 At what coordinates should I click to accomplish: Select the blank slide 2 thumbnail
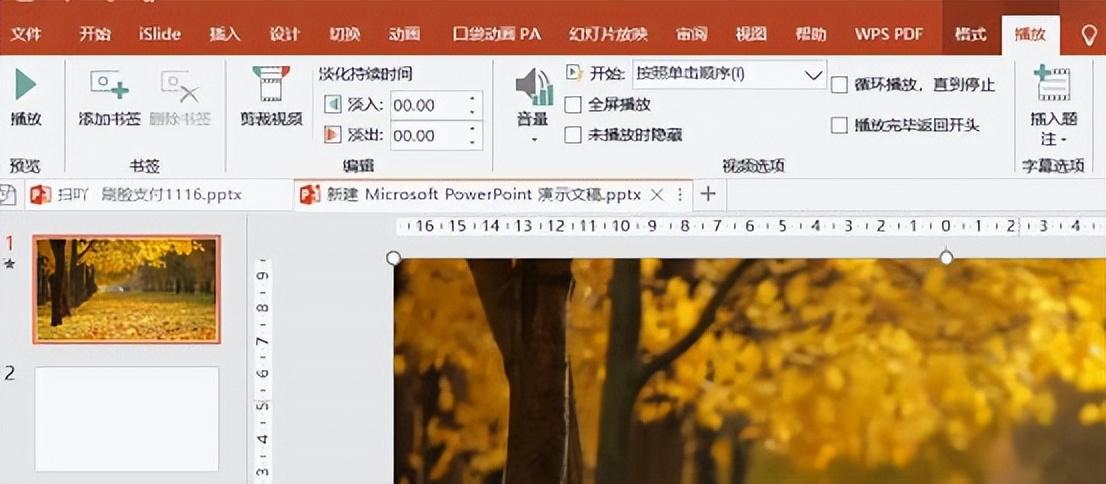point(127,418)
